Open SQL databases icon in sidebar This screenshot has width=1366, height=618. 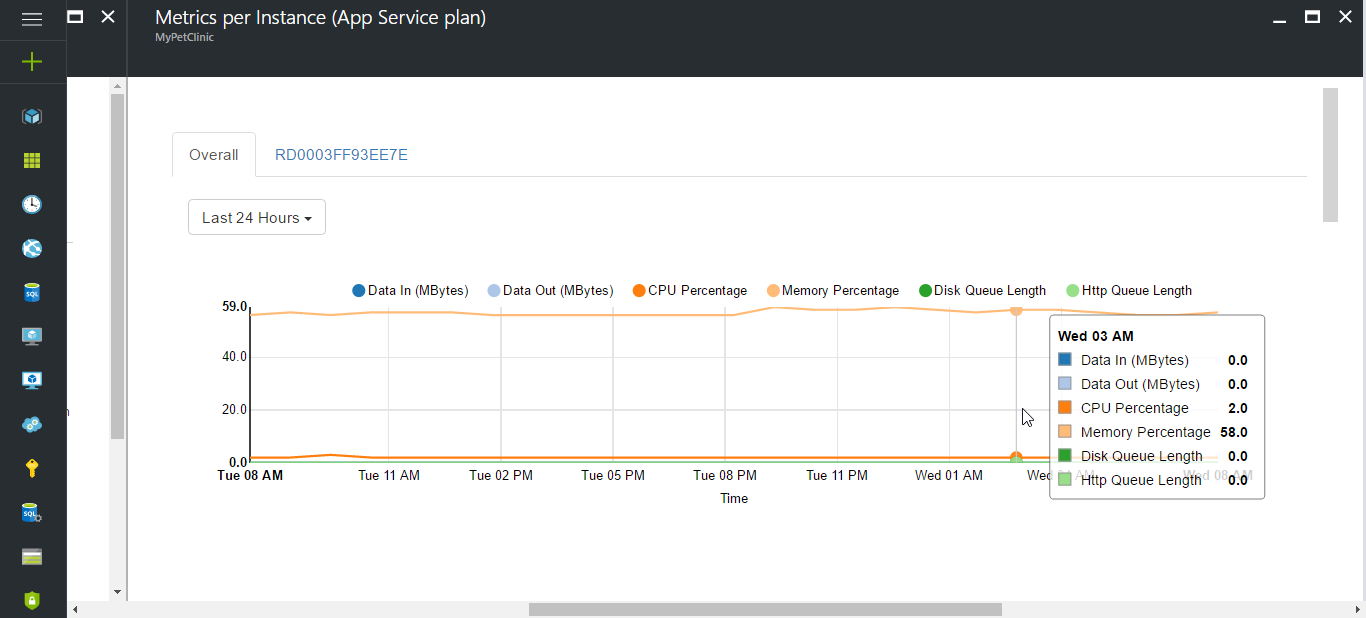point(32,292)
